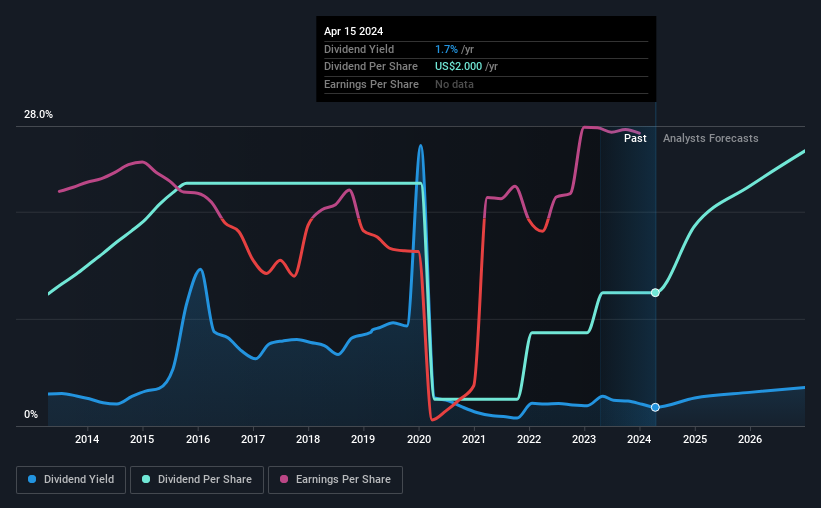Click the blue dividend yield data point marker

click(655, 407)
